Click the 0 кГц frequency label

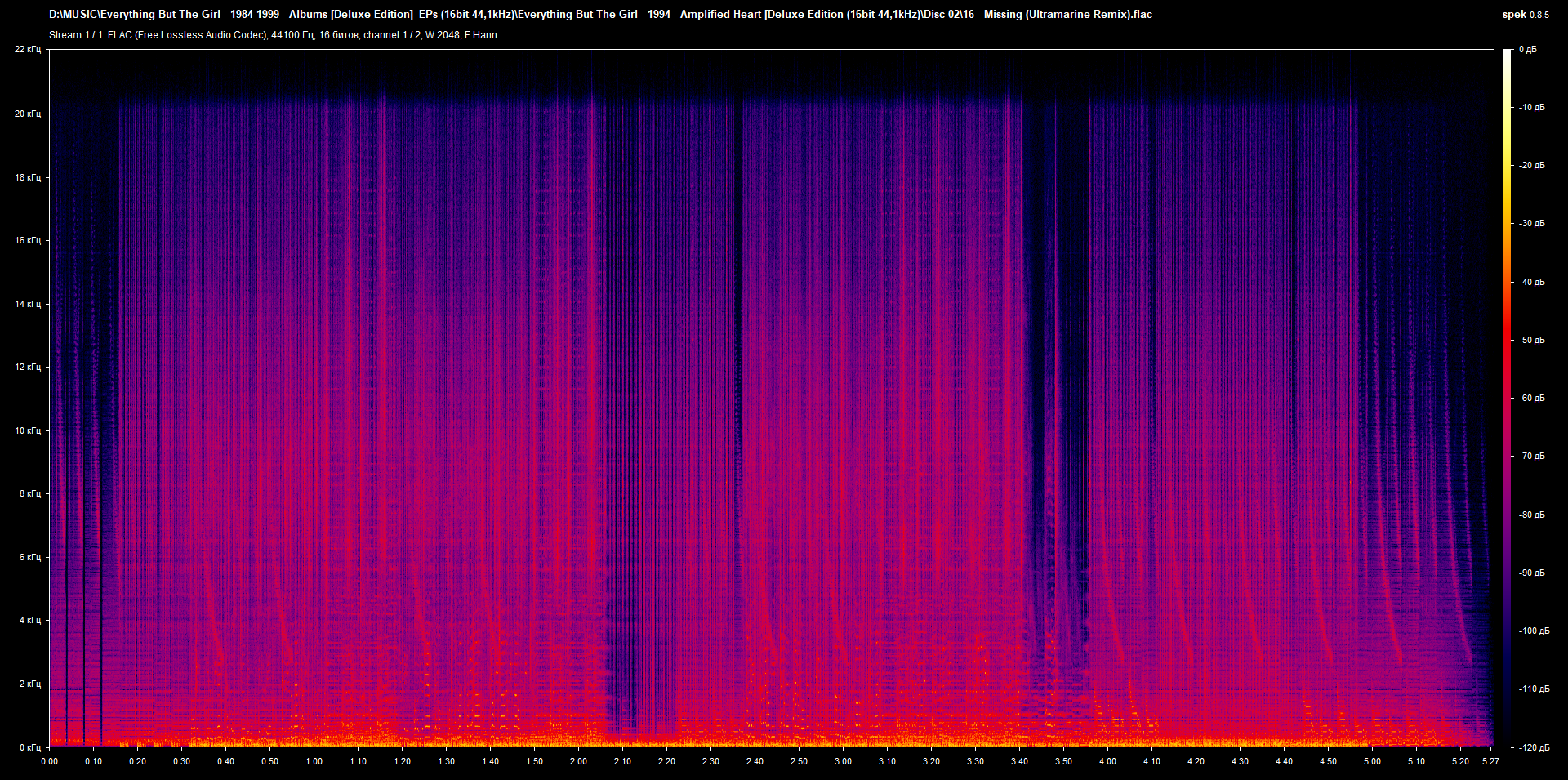coord(30,747)
